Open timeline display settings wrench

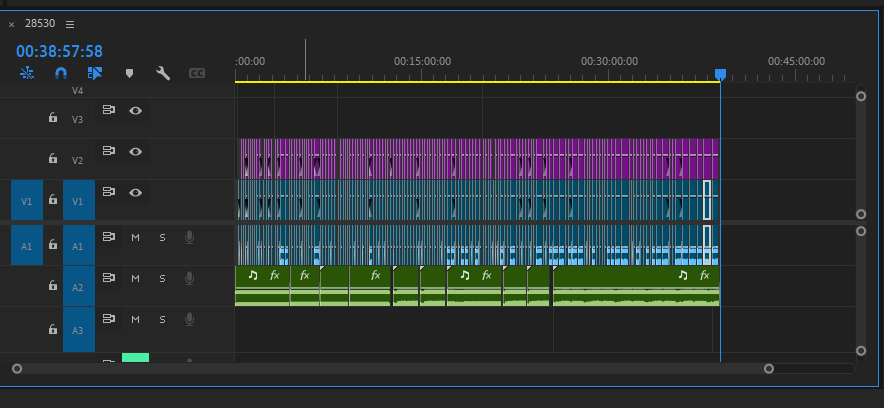(163, 73)
